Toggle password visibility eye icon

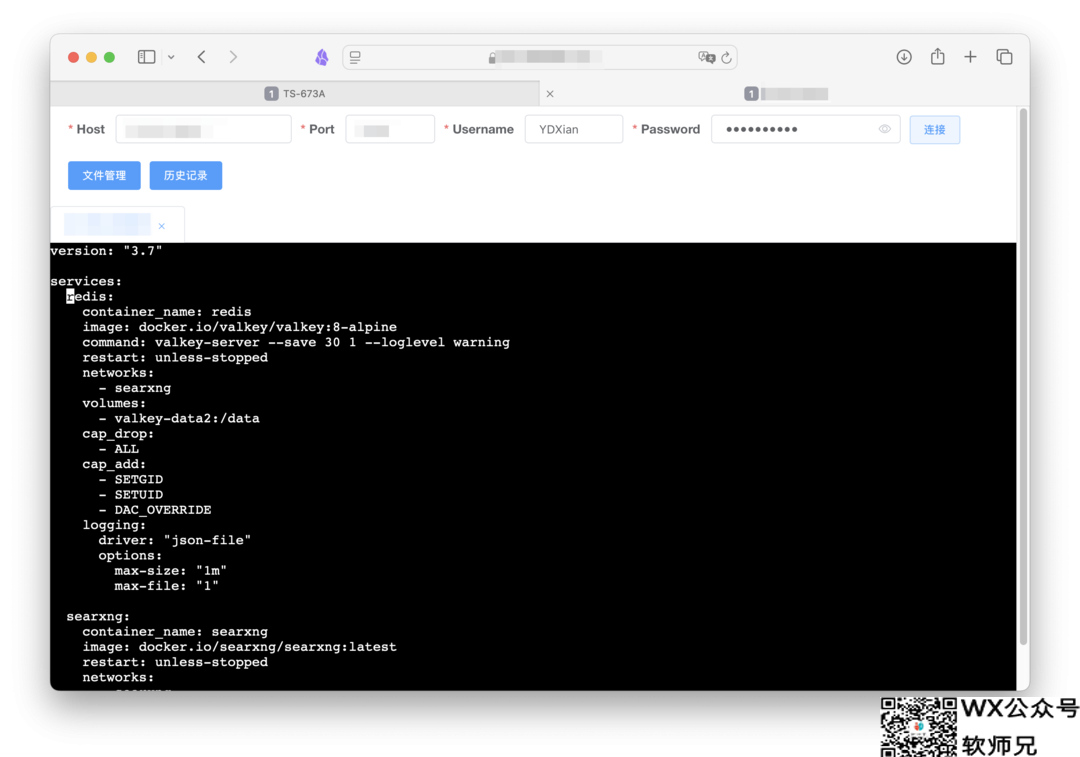click(x=885, y=129)
